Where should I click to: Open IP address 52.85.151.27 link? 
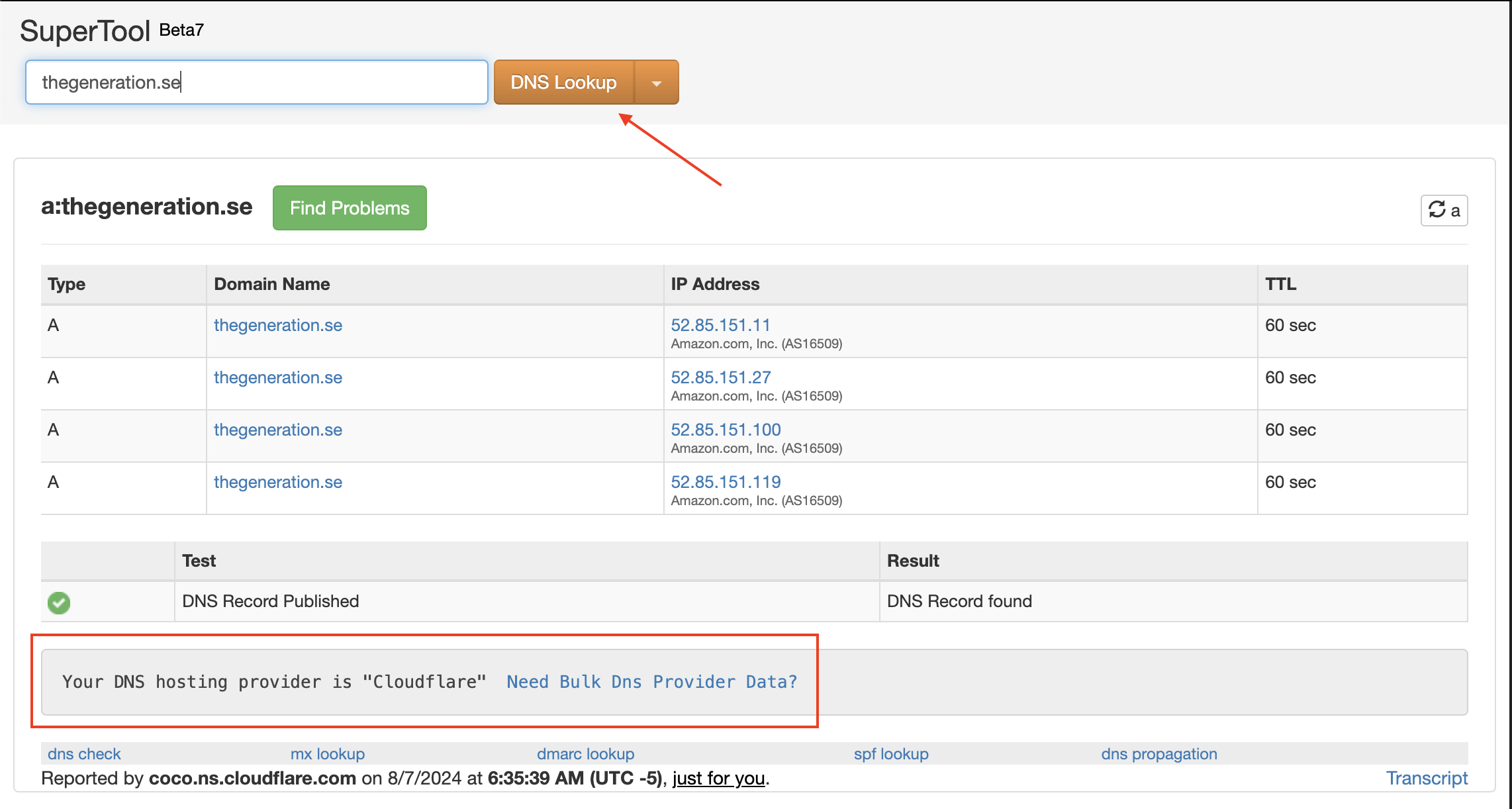[x=721, y=377]
